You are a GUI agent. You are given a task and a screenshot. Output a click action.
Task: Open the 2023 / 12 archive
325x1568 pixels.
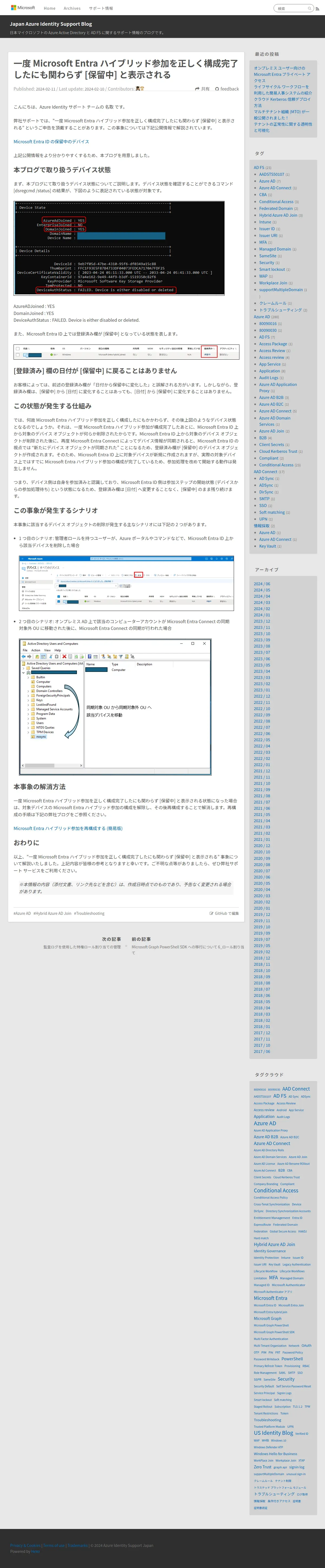[x=262, y=621]
